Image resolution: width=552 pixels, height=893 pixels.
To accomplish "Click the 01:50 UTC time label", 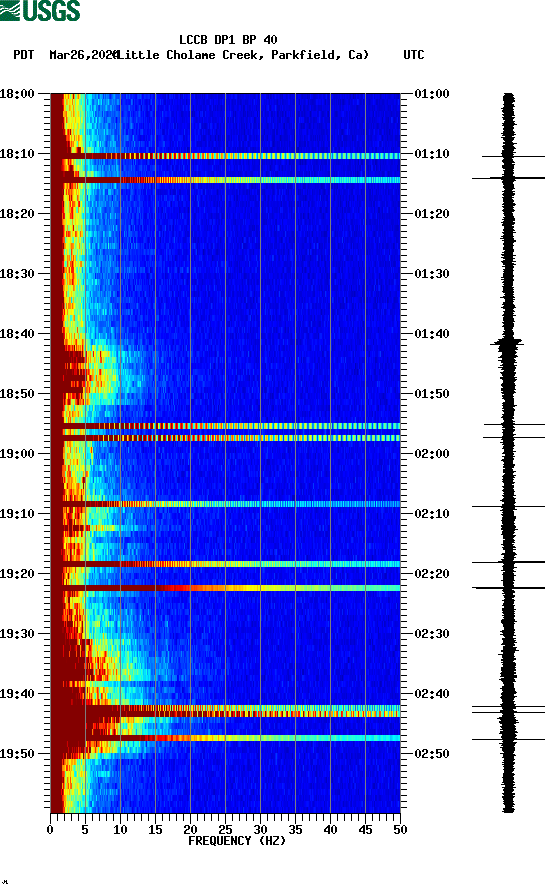I will pos(432,394).
